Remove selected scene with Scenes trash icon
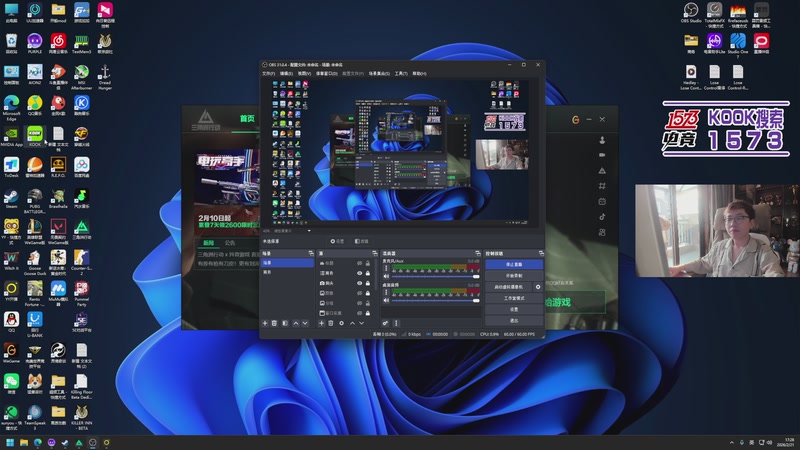Screen dimensions: 800x450 274,323
